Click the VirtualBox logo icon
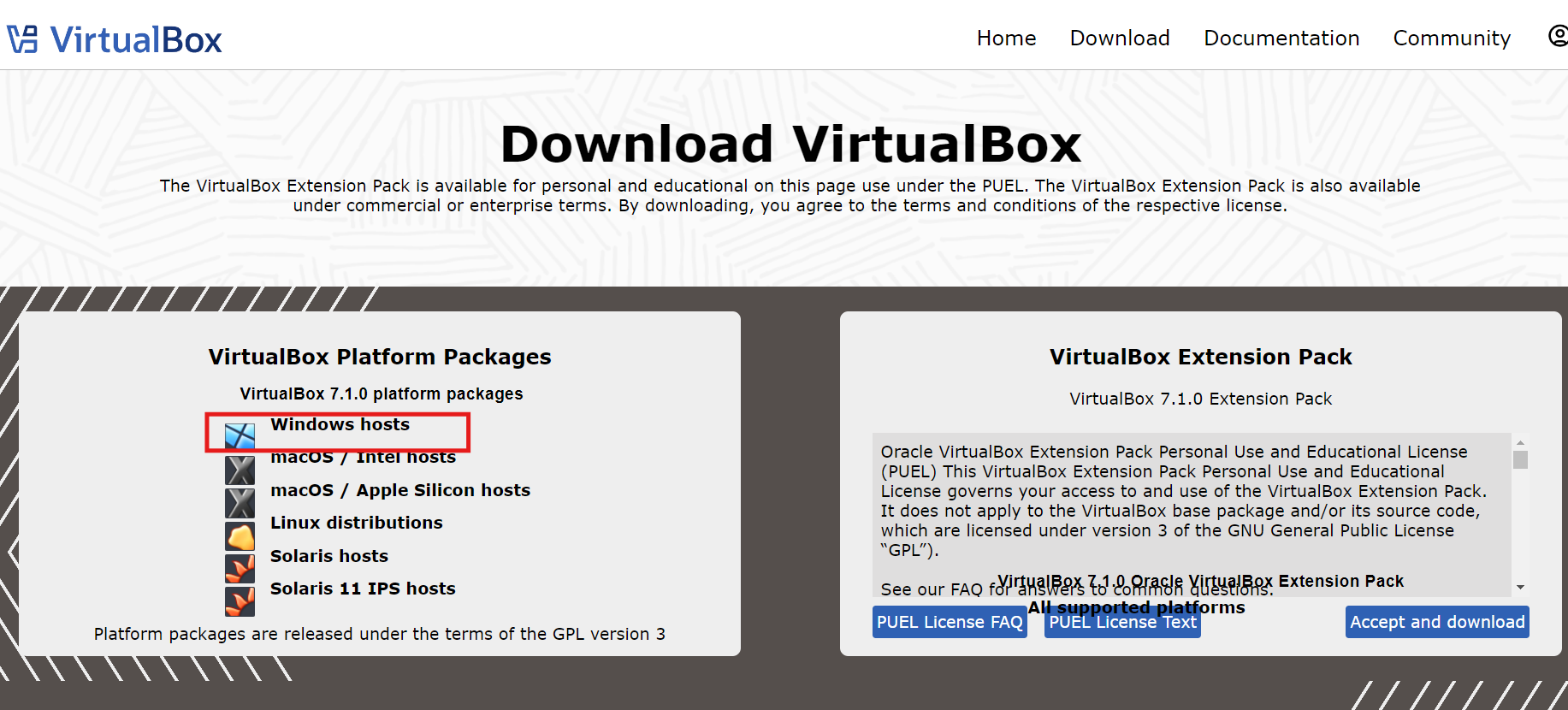The height and width of the screenshot is (710, 1568). coord(22,39)
